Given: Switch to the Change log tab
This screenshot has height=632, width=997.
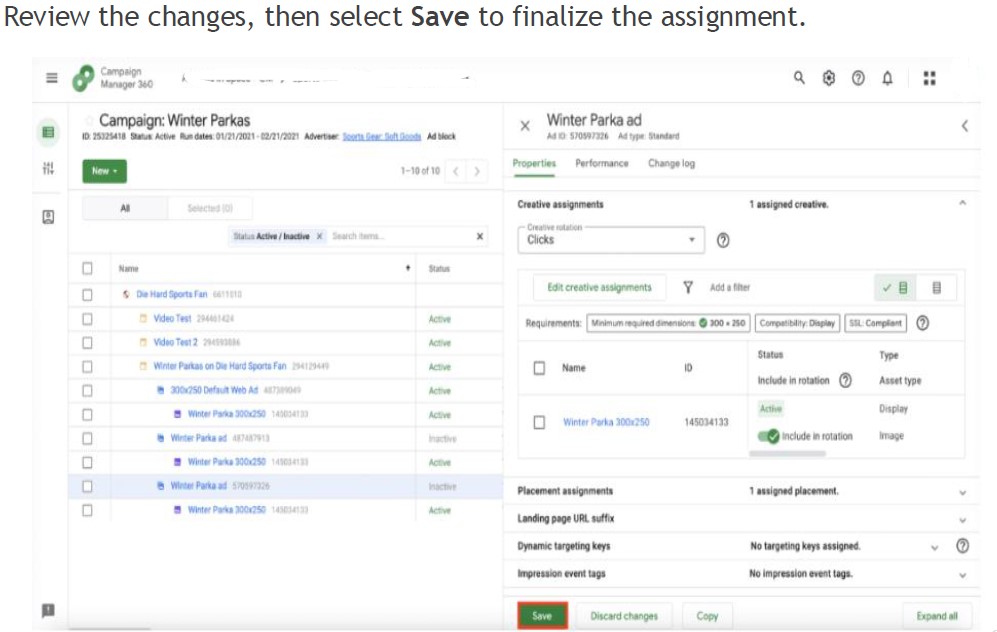Looking at the screenshot, I should tap(671, 163).
